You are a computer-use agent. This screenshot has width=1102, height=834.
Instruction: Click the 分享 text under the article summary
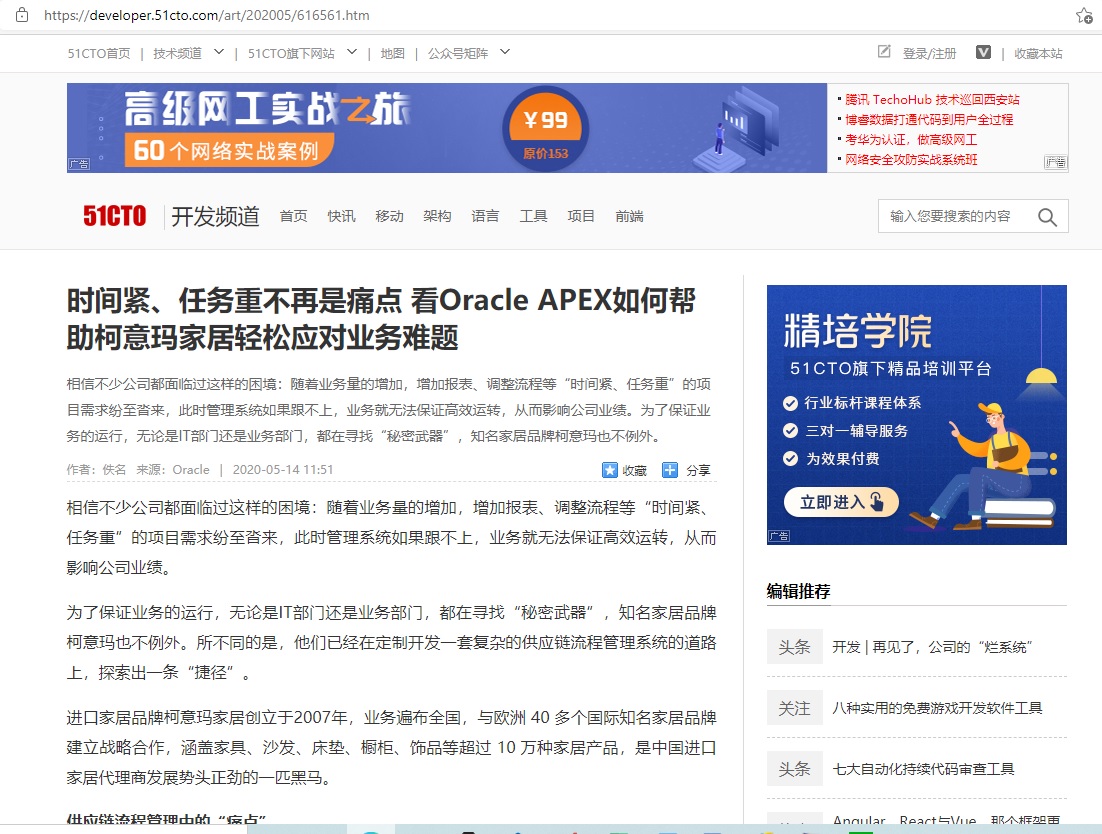pyautogui.click(x=698, y=470)
